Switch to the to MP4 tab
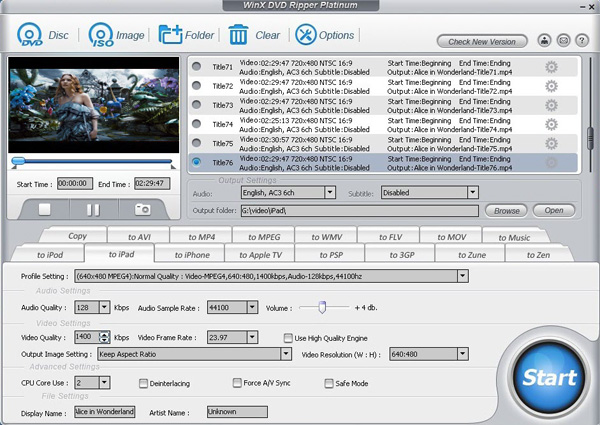This screenshot has height=425, width=600. click(x=201, y=236)
